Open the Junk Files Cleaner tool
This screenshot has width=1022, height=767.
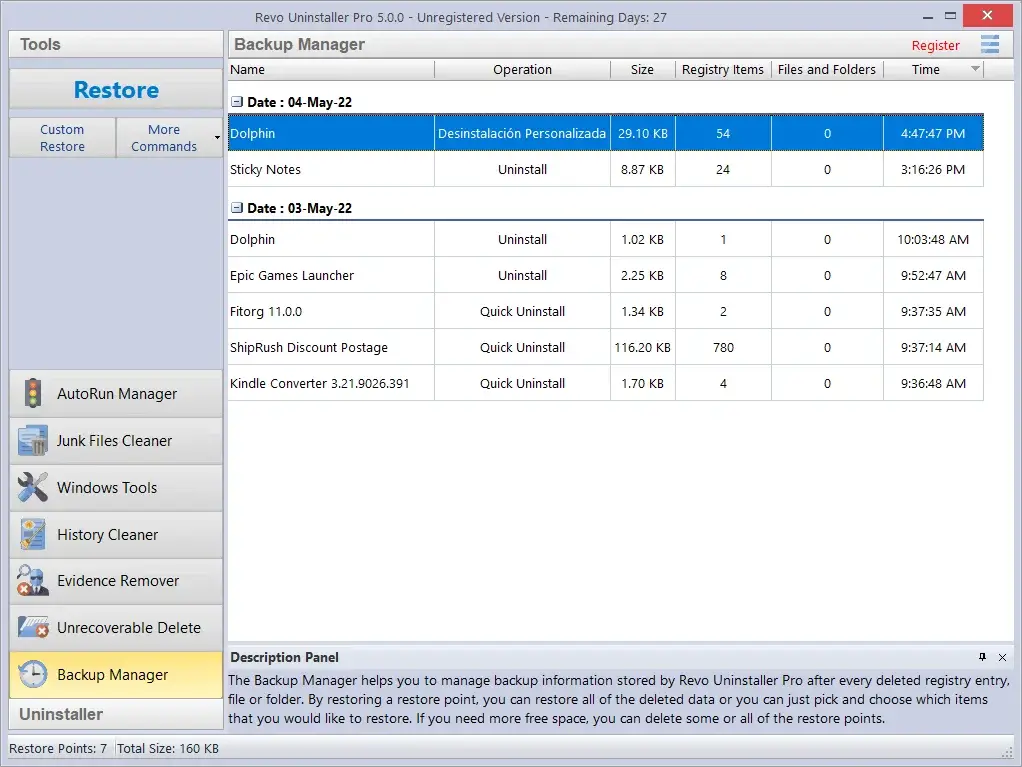click(x=115, y=441)
